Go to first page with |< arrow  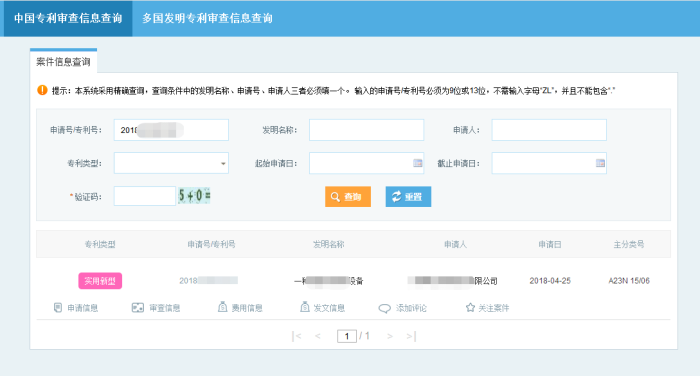pos(296,336)
